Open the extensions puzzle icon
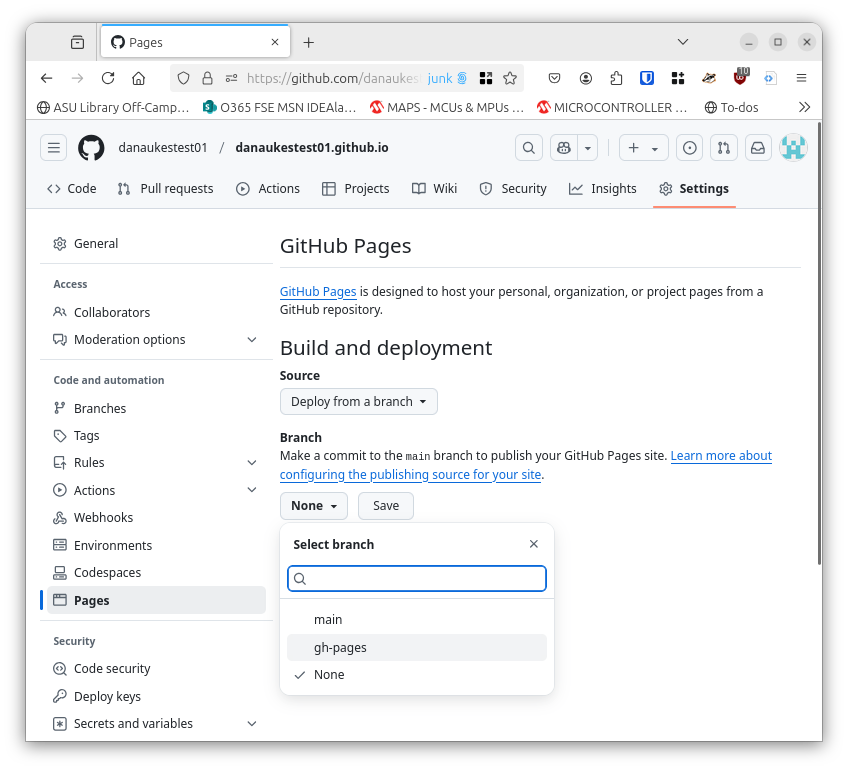 coord(616,78)
